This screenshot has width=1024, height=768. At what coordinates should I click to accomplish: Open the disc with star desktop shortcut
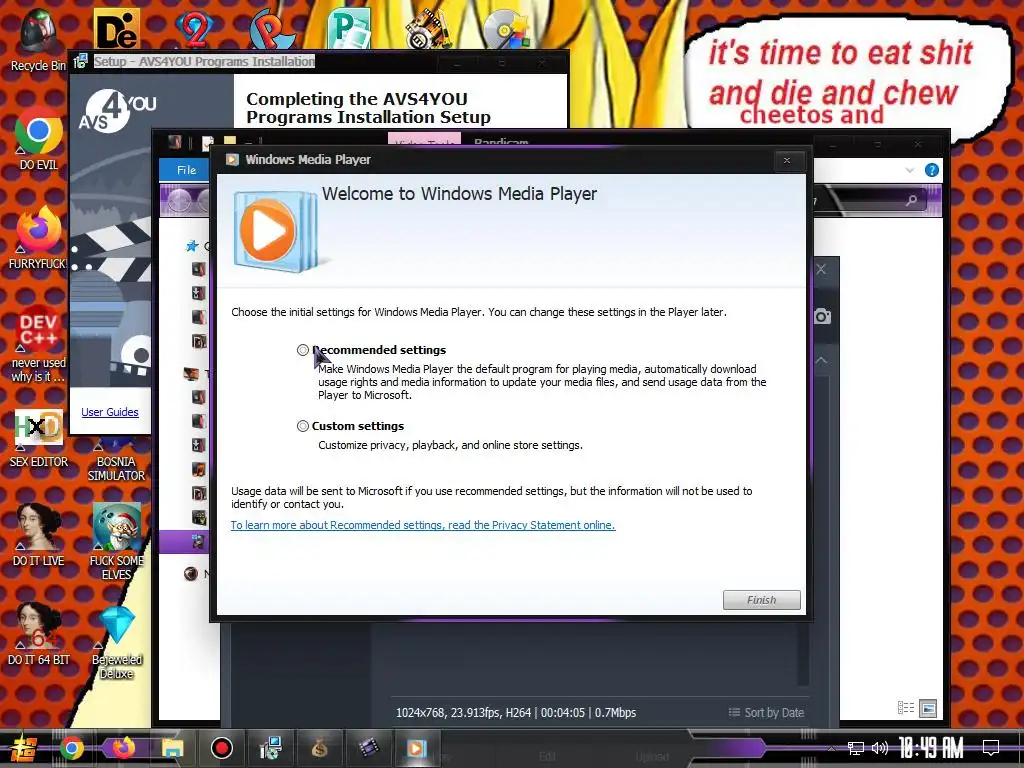pos(506,29)
